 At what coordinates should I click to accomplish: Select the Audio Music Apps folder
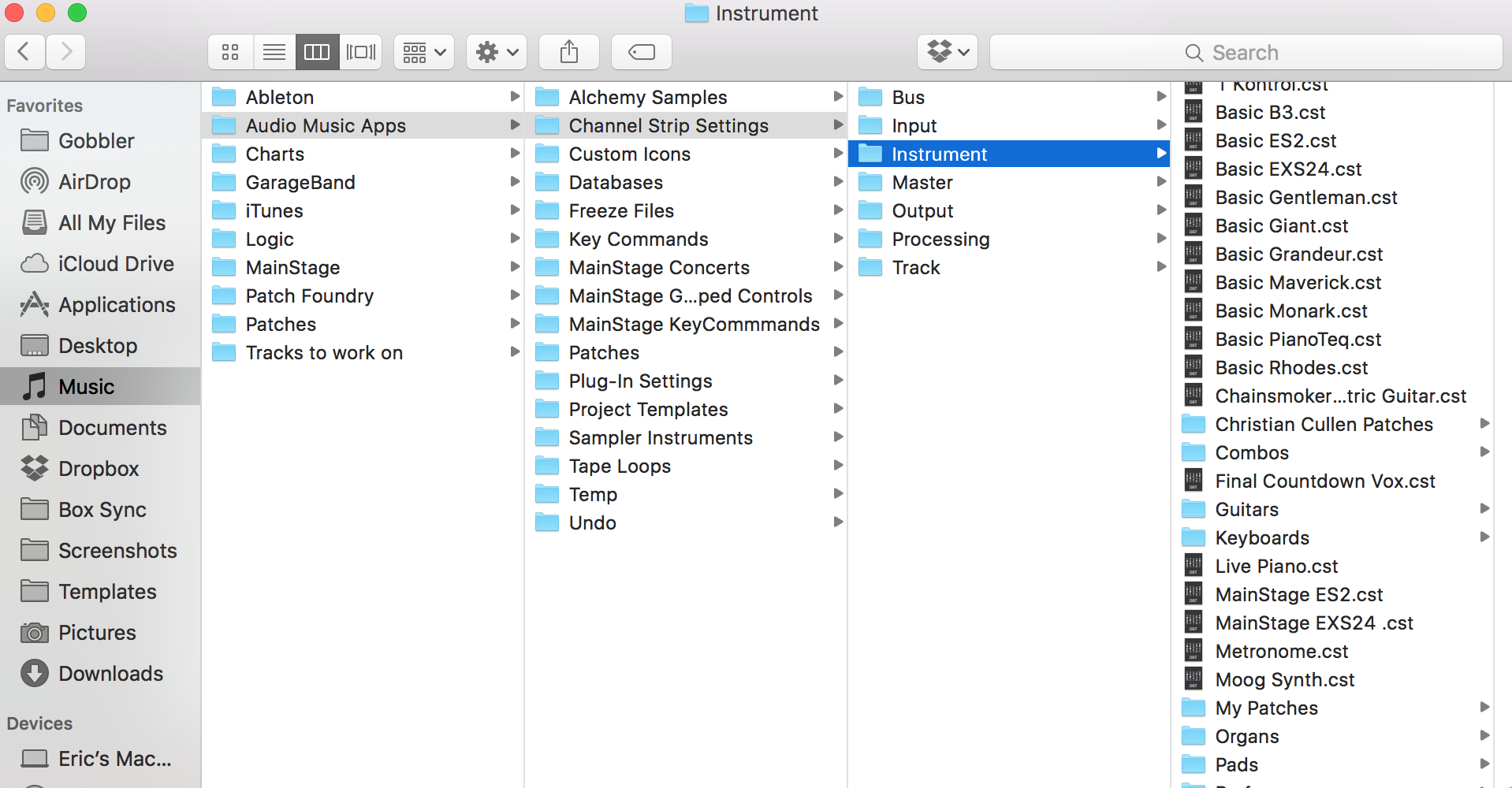[363, 125]
